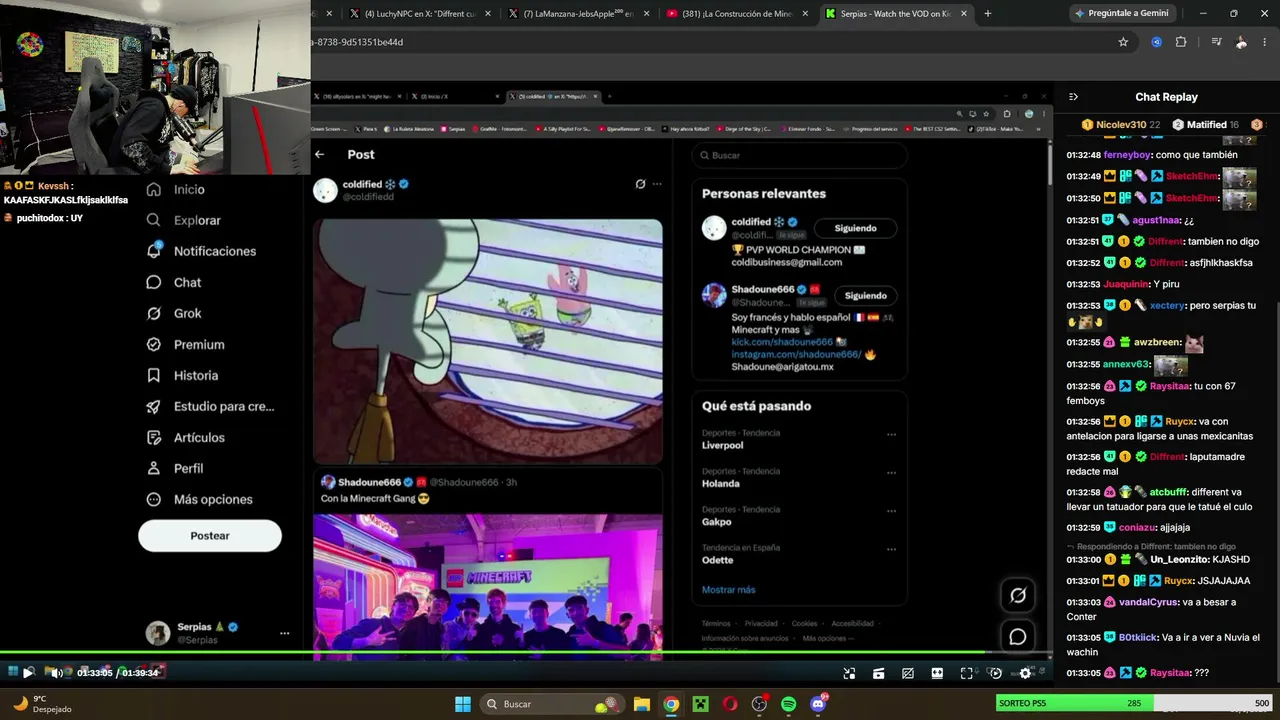Go back with the Post arrow

[319, 154]
